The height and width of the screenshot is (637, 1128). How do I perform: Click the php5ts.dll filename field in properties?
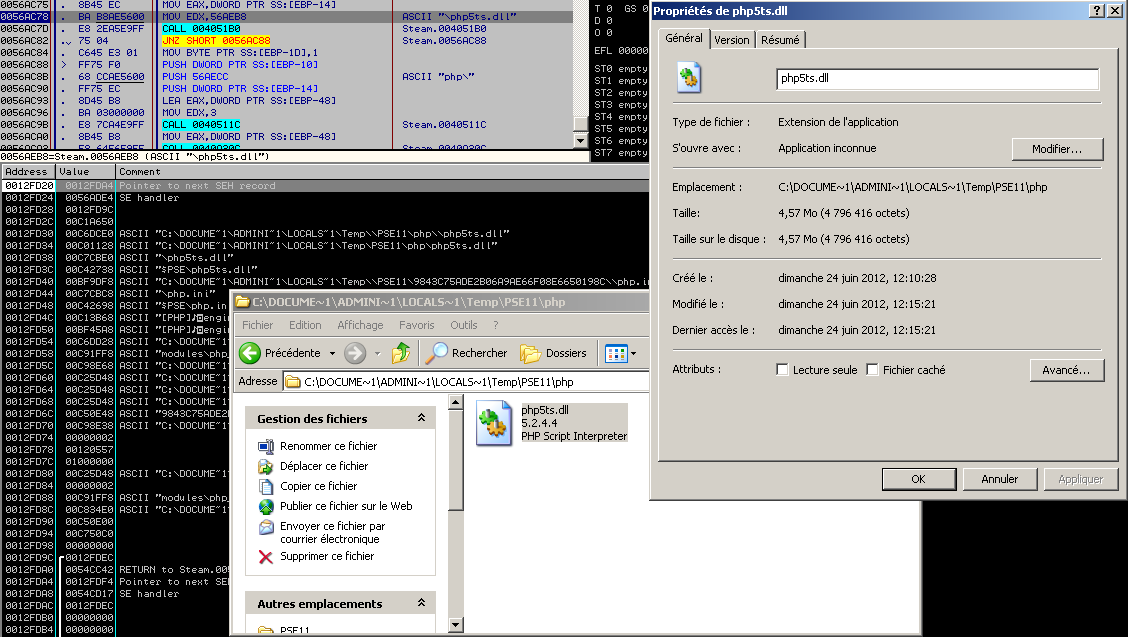coord(937,78)
